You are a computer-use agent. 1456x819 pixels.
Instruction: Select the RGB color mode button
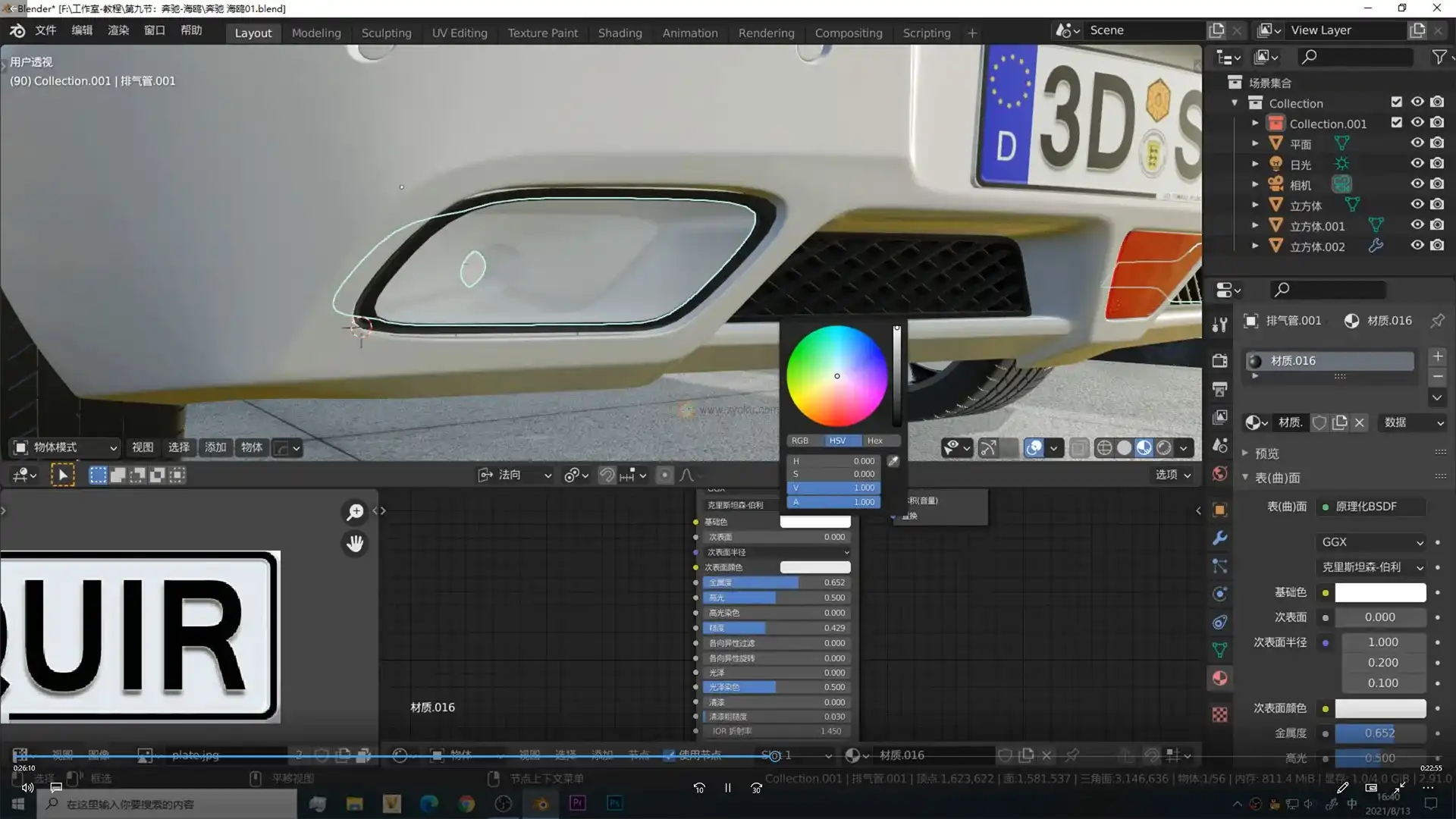[800, 441]
